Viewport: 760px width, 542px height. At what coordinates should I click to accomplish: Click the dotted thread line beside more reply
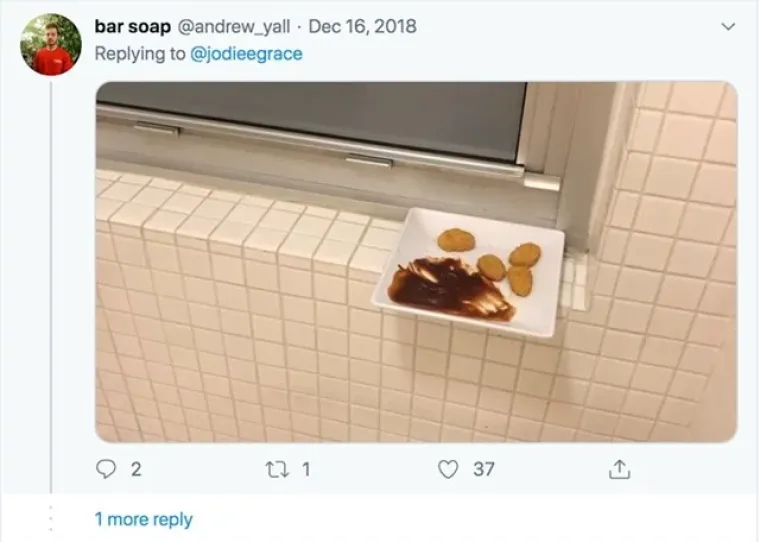51,518
